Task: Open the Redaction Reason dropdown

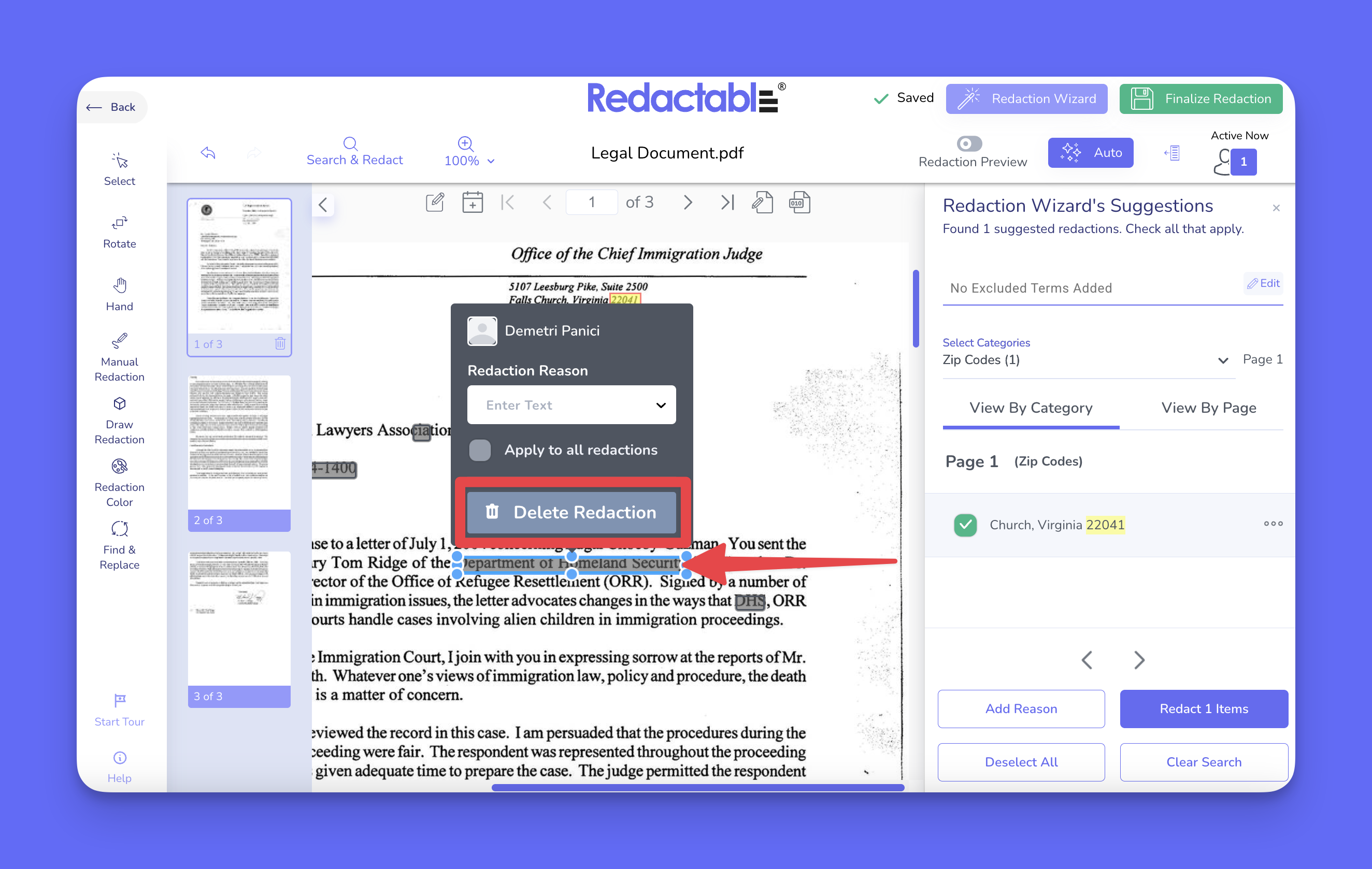Action: point(571,405)
